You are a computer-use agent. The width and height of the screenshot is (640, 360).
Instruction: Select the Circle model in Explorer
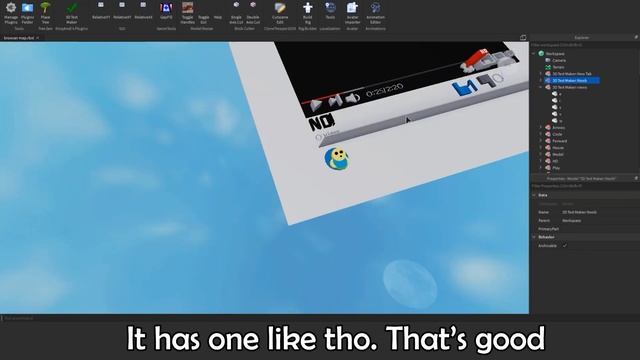tap(557, 134)
